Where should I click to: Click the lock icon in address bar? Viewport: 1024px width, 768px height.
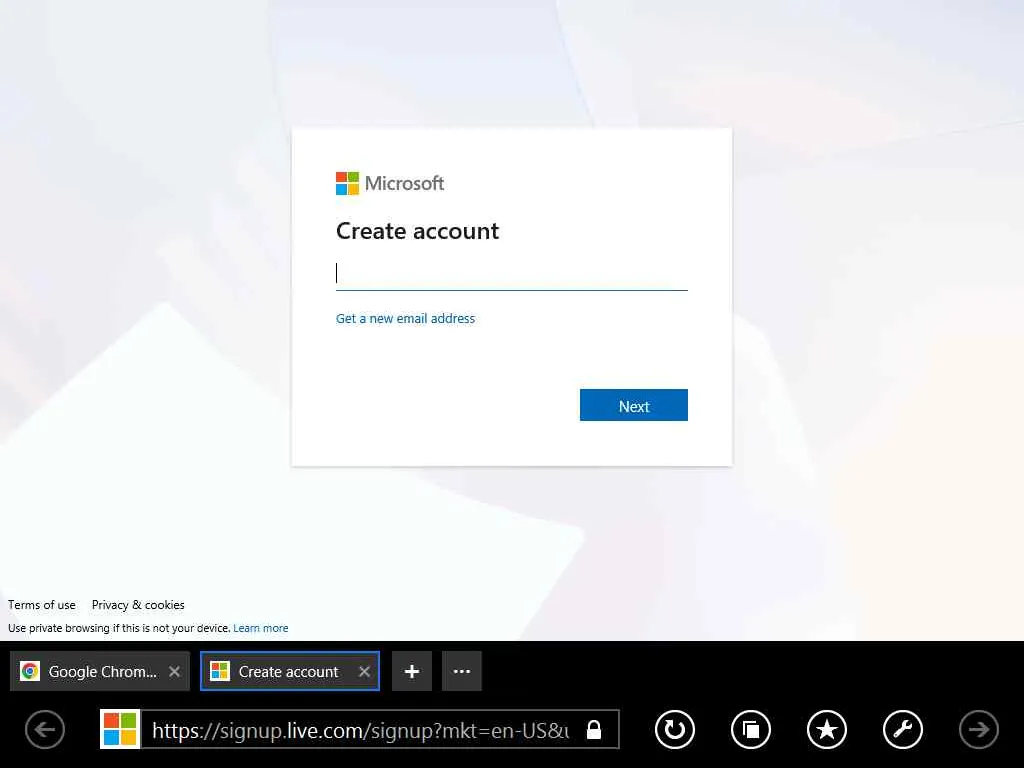click(594, 729)
